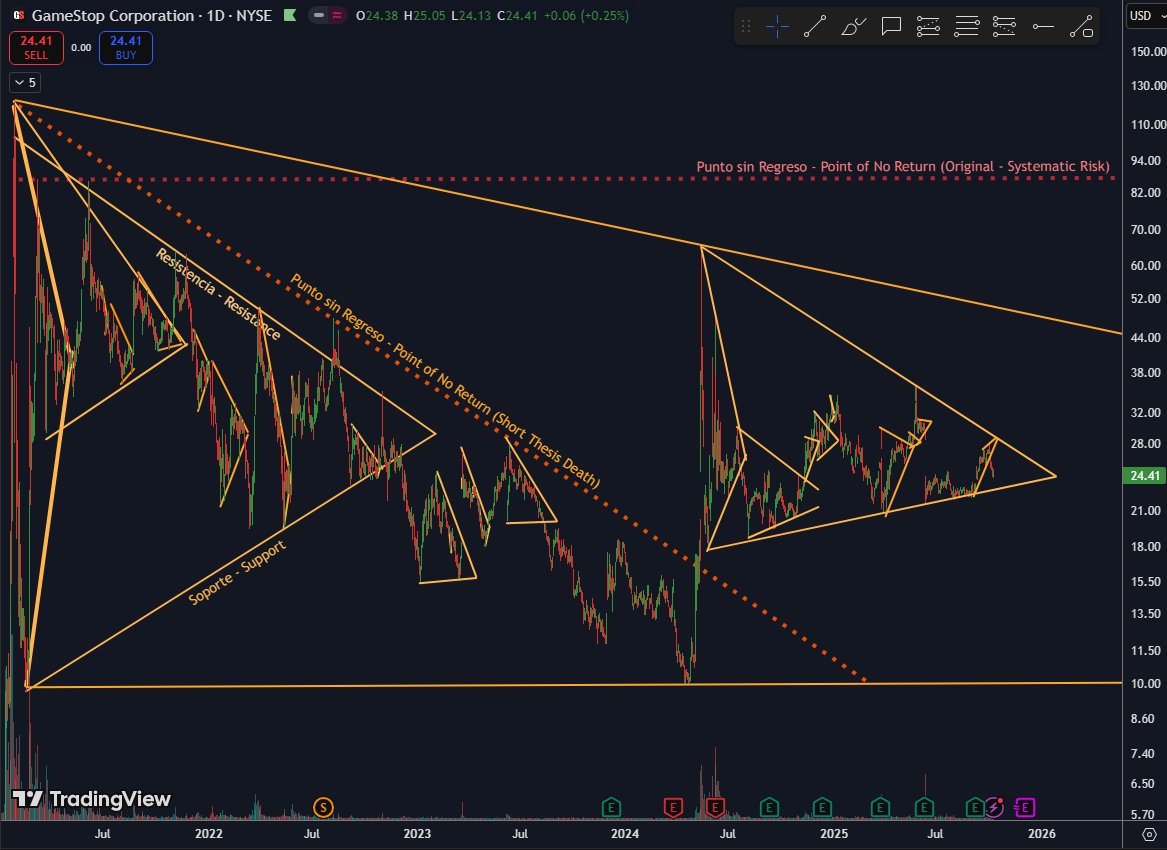Click the 44.00 price axis label
This screenshot has height=850, width=1167.
1146,337
